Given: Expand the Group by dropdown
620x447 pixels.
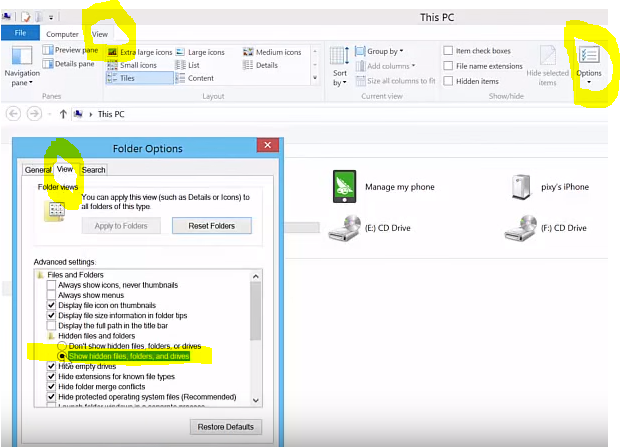Looking at the screenshot, I should click(384, 51).
